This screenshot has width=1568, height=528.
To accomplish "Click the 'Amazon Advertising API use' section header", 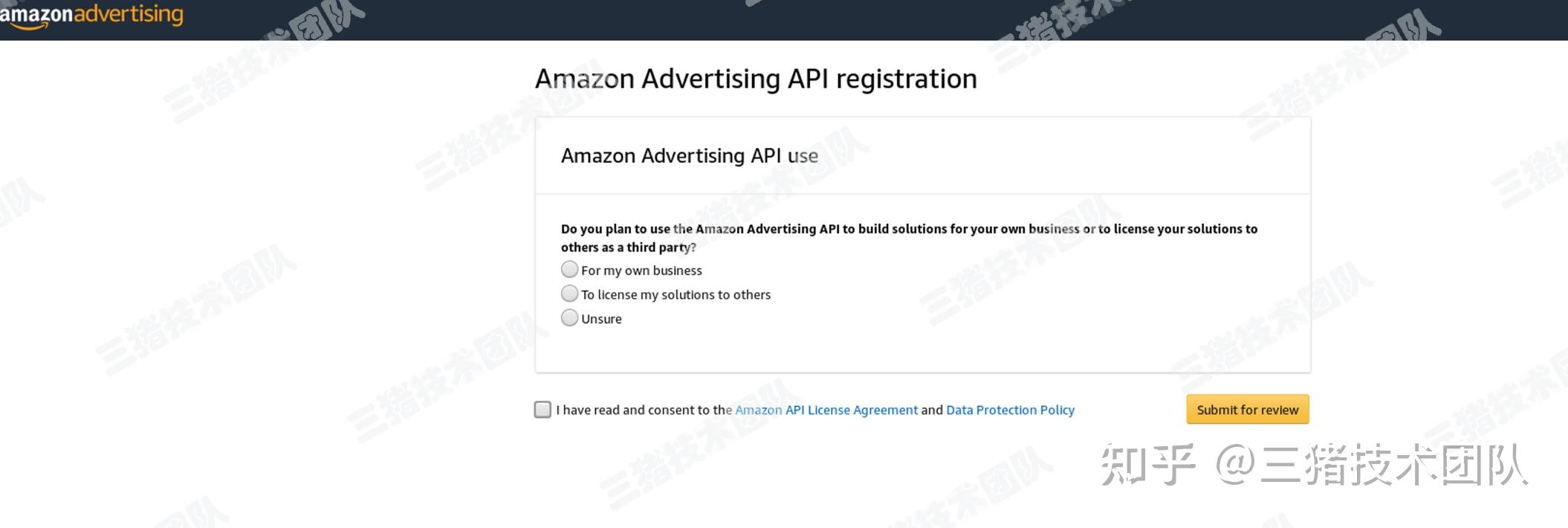I will pos(690,155).
